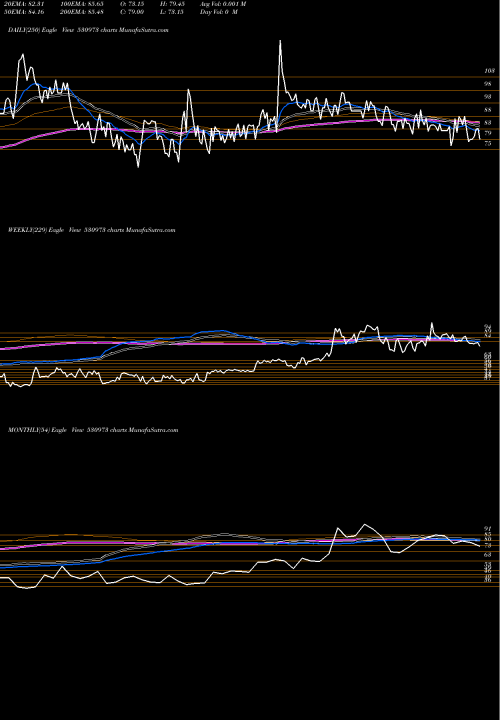Click the 108 price label on daily axis
The width and height of the screenshot is (500, 720).
coord(489,71)
